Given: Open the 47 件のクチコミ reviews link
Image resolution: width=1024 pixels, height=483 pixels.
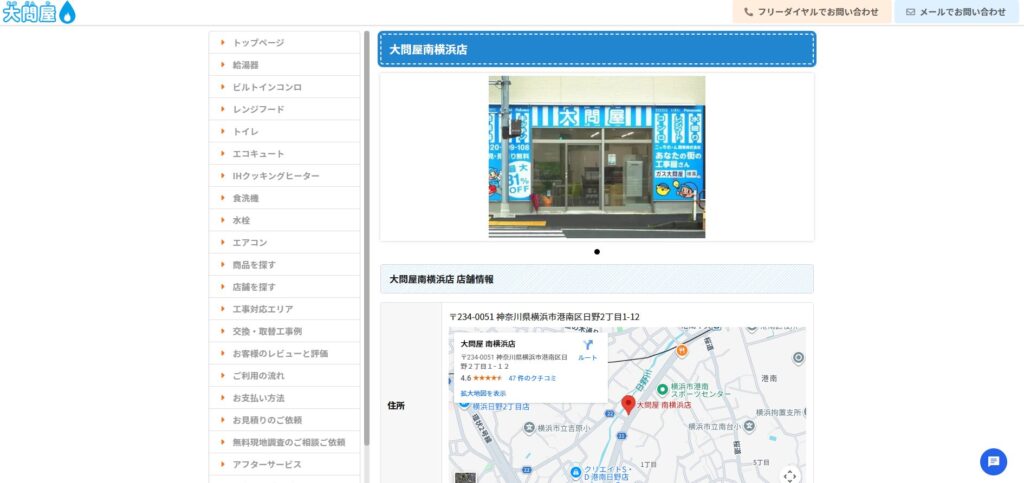Looking at the screenshot, I should click(532, 378).
